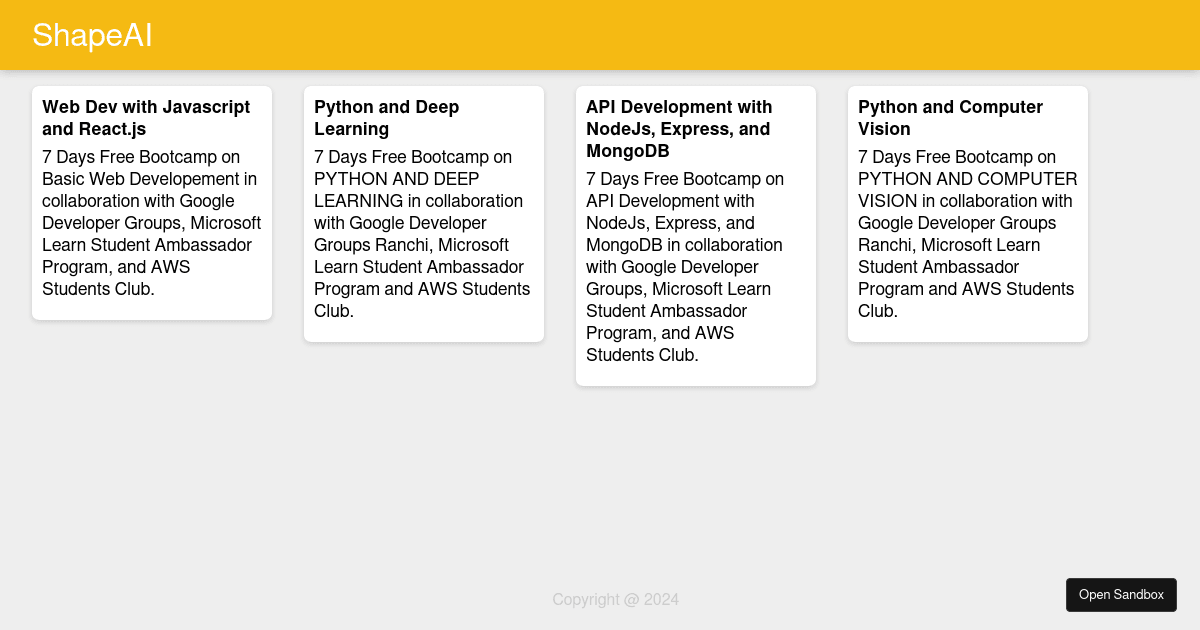This screenshot has height=630, width=1200.
Task: Open the Sandbox via Open Sandbox button
Action: coord(1121,594)
